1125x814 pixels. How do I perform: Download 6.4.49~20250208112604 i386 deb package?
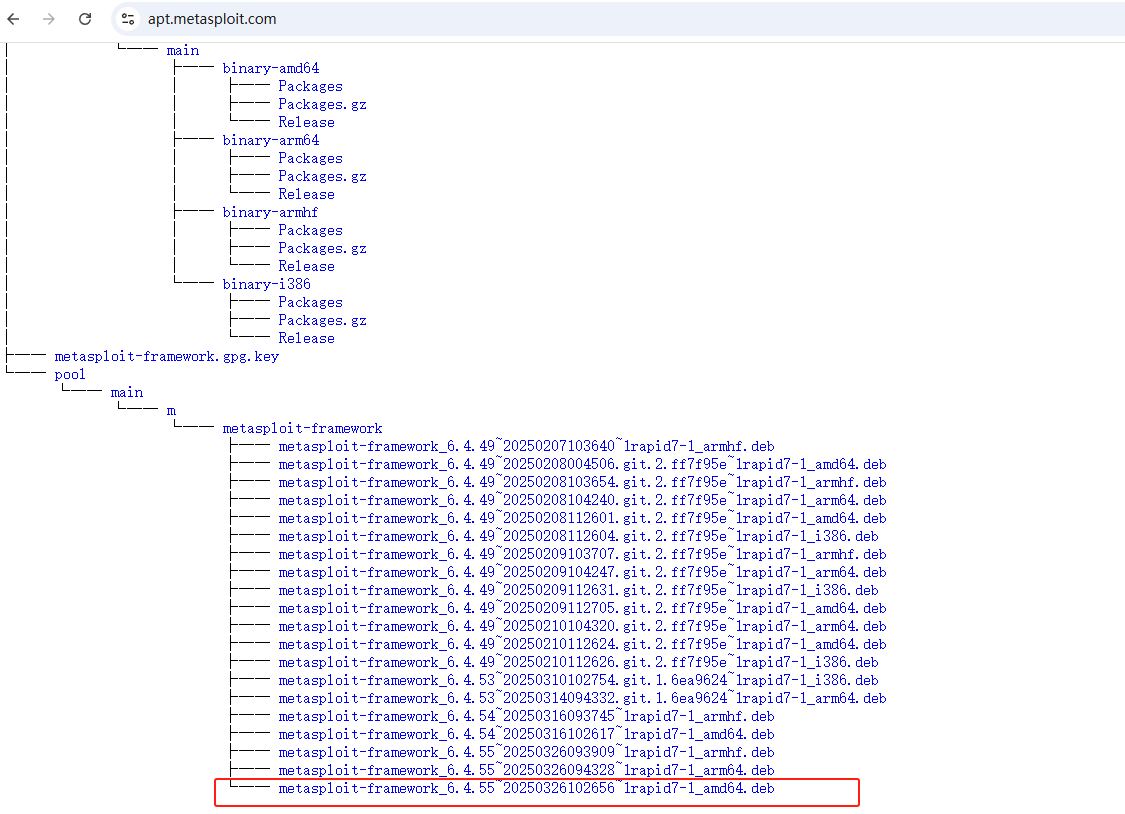coord(578,536)
